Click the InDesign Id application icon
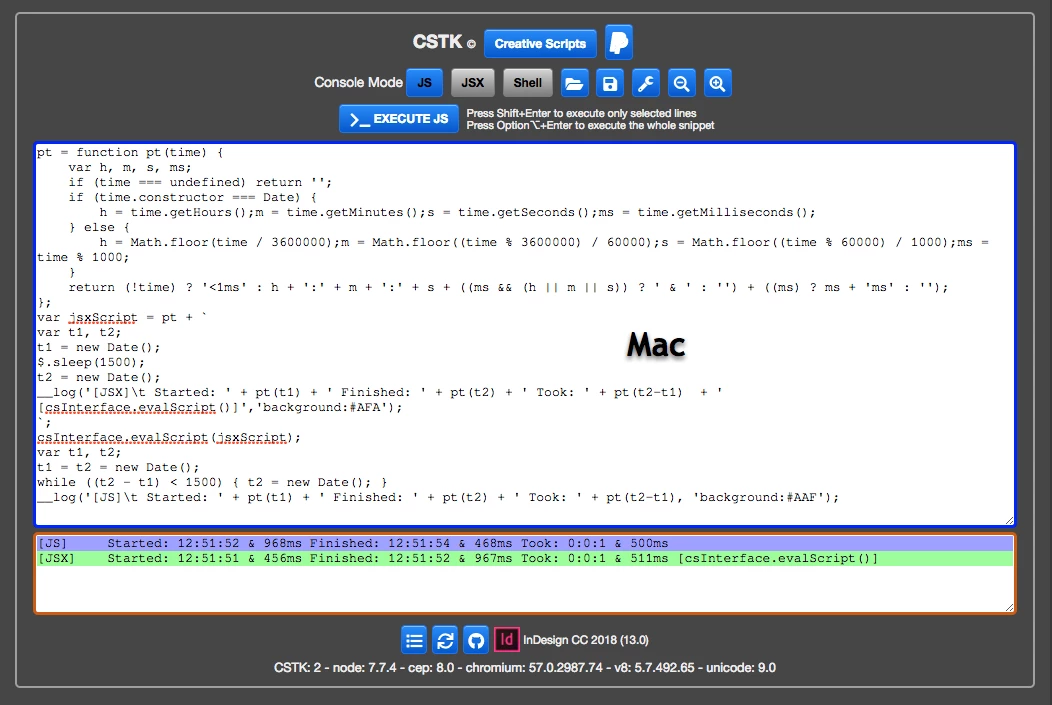The image size is (1052, 705). pyautogui.click(x=507, y=639)
